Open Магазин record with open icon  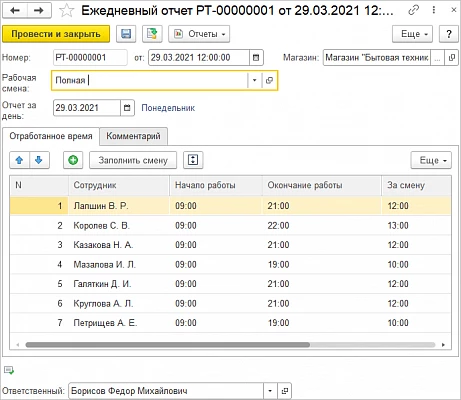(x=452, y=58)
